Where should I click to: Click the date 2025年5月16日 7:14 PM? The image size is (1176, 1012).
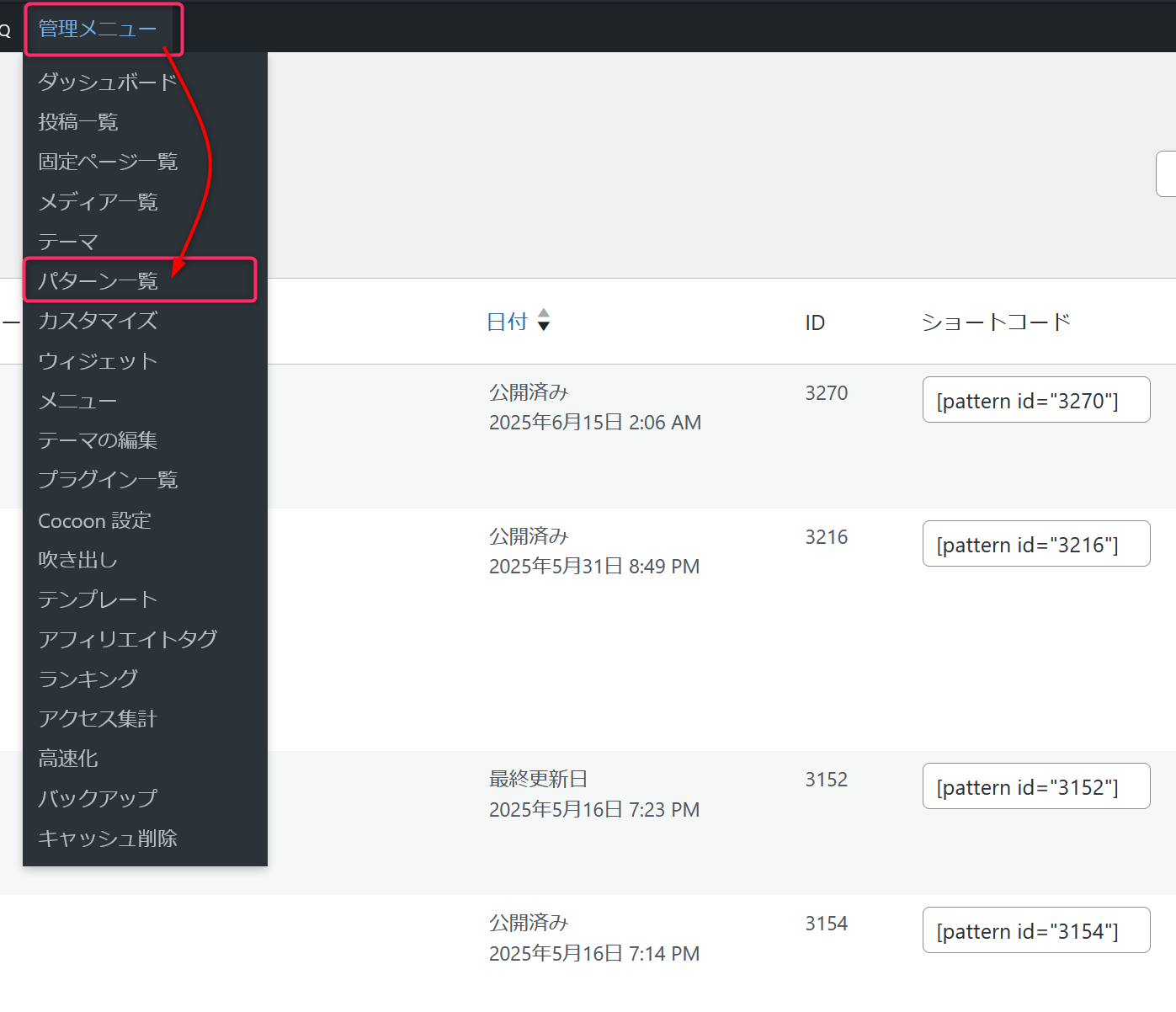click(x=594, y=954)
